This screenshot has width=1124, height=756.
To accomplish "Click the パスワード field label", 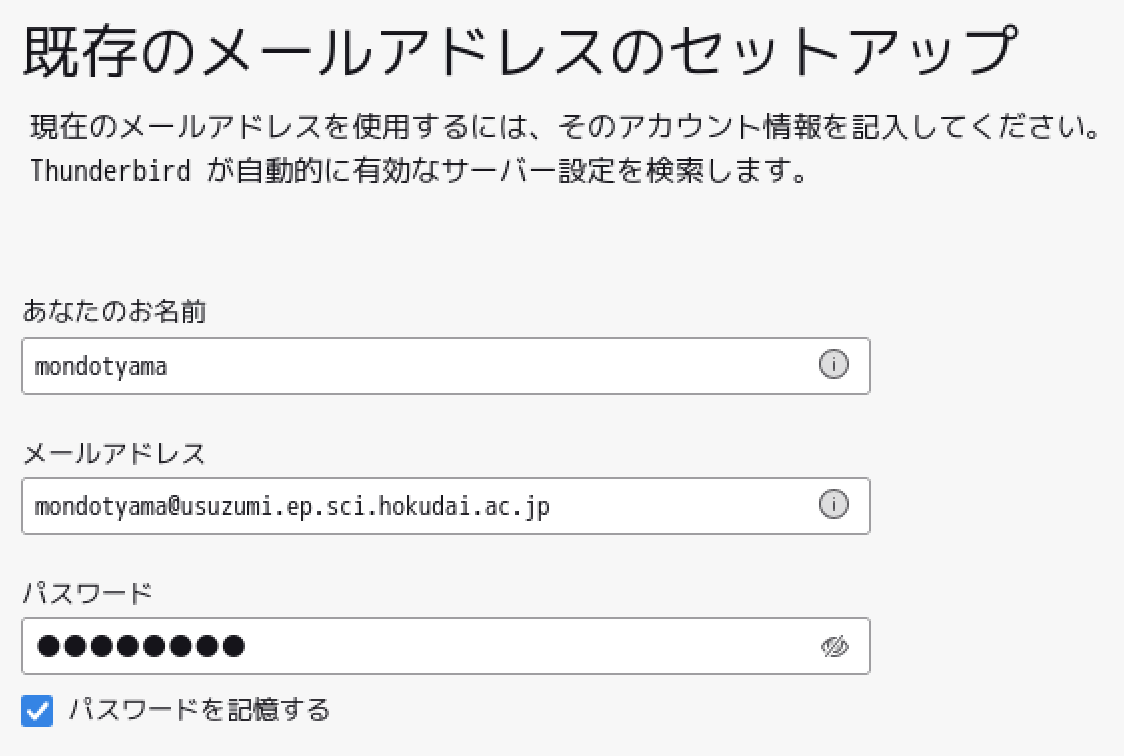I will pyautogui.click(x=87, y=593).
